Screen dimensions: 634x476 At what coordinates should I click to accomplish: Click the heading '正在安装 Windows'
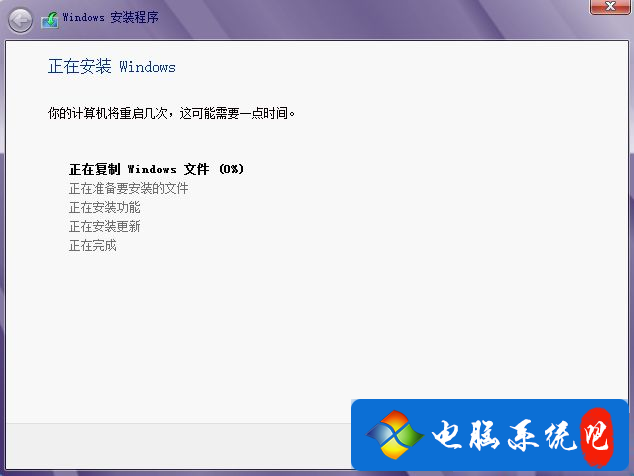click(112, 66)
